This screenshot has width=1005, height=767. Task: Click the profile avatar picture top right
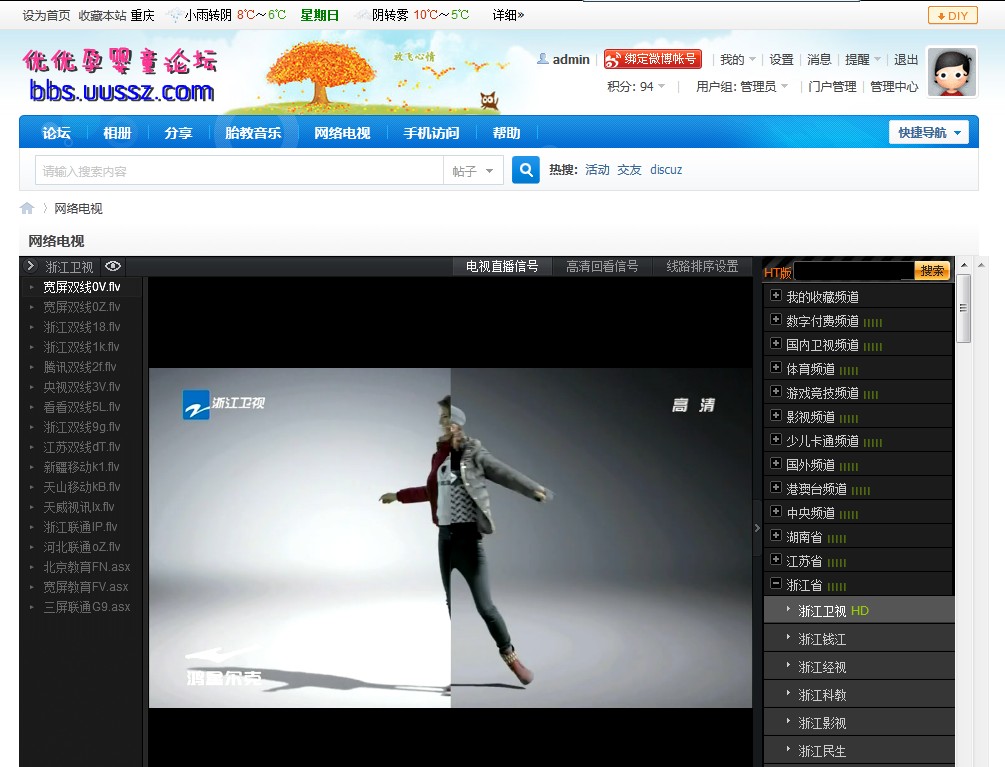coord(951,74)
